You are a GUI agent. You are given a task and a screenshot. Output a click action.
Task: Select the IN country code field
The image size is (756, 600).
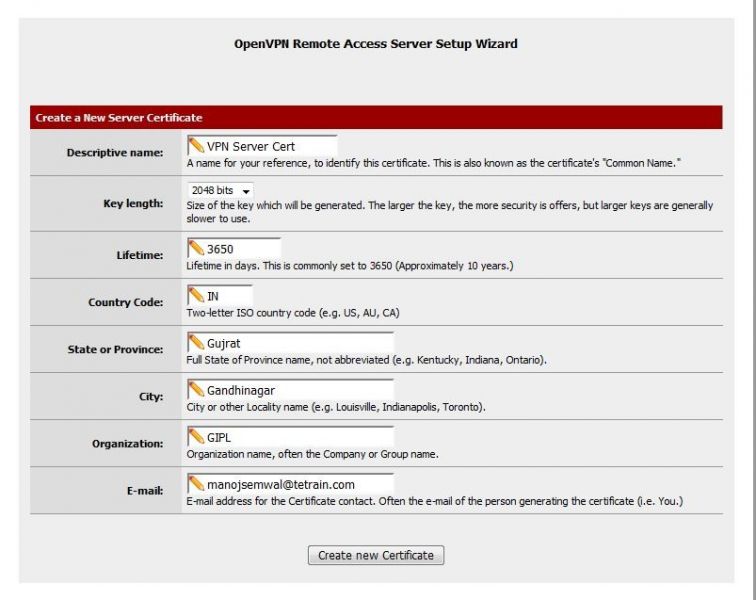point(220,296)
